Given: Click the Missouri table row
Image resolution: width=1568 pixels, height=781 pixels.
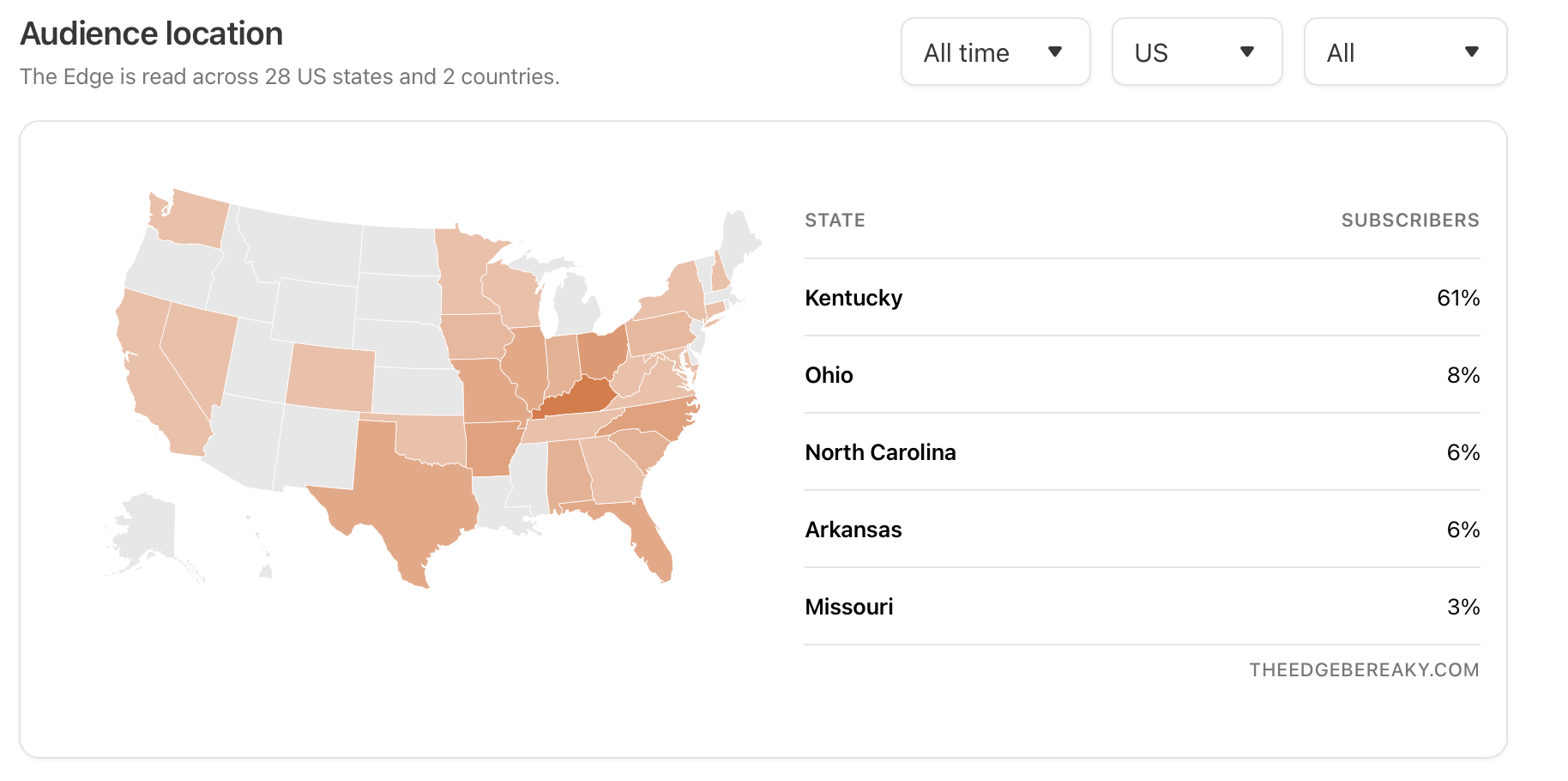Looking at the screenshot, I should click(x=1143, y=607).
